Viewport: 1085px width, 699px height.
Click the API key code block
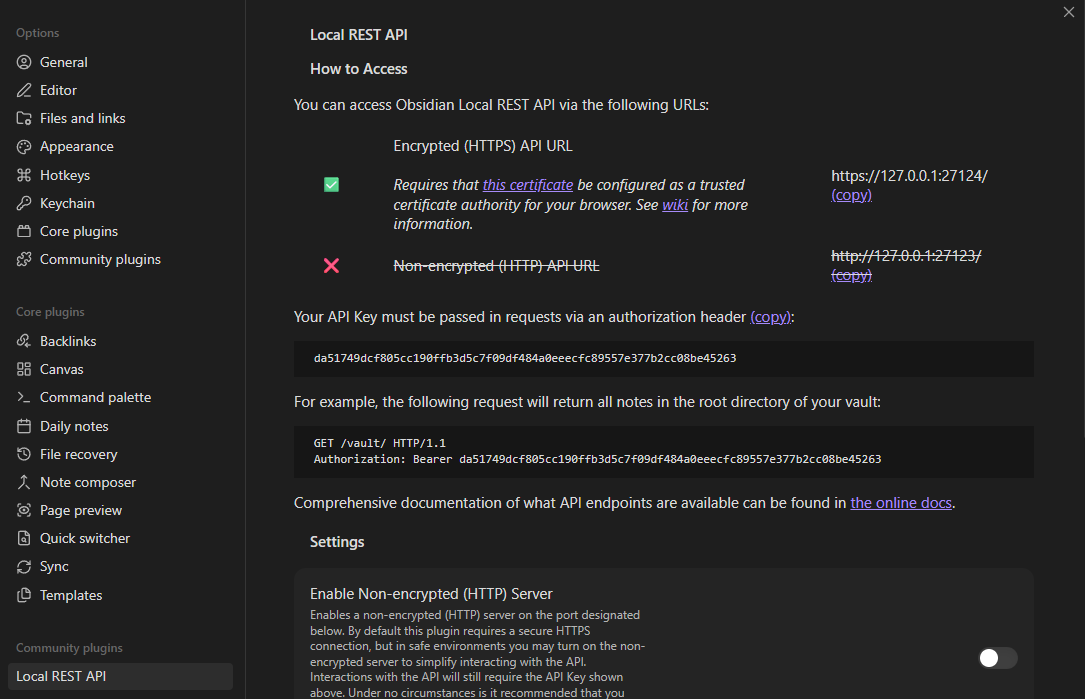pos(664,358)
